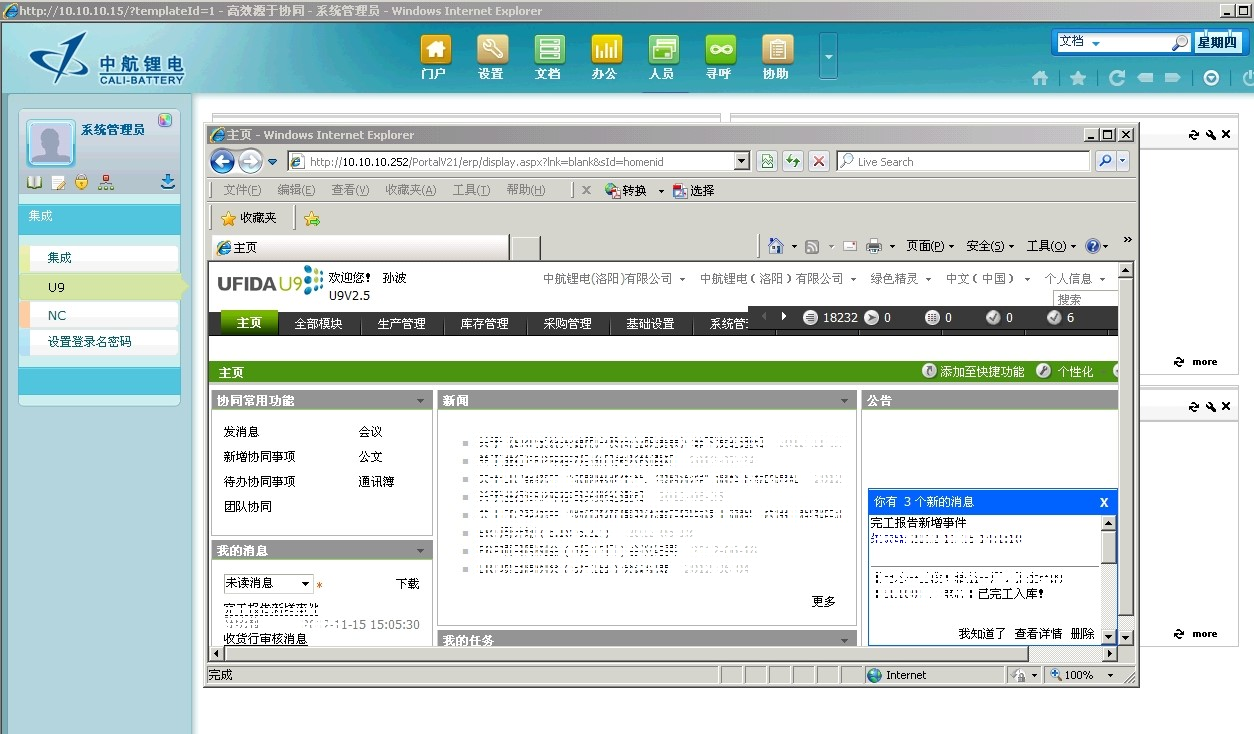The height and width of the screenshot is (734, 1254).
Task: Expand the top toolbar more-apps arrow
Action: coord(828,56)
